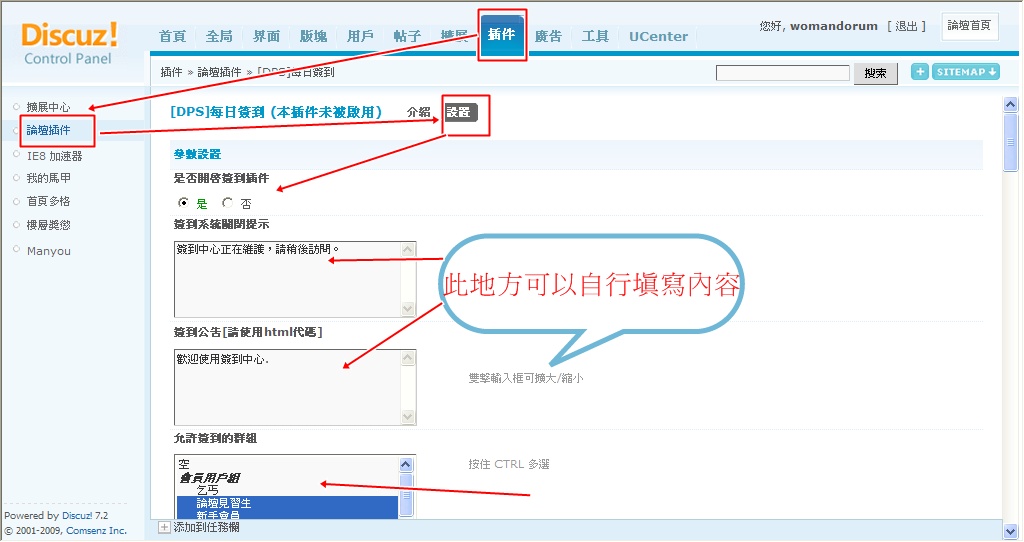Screen dimensions: 1024x542
Task: Open IE8 加速器 in the sidebar
Action: click(54, 156)
